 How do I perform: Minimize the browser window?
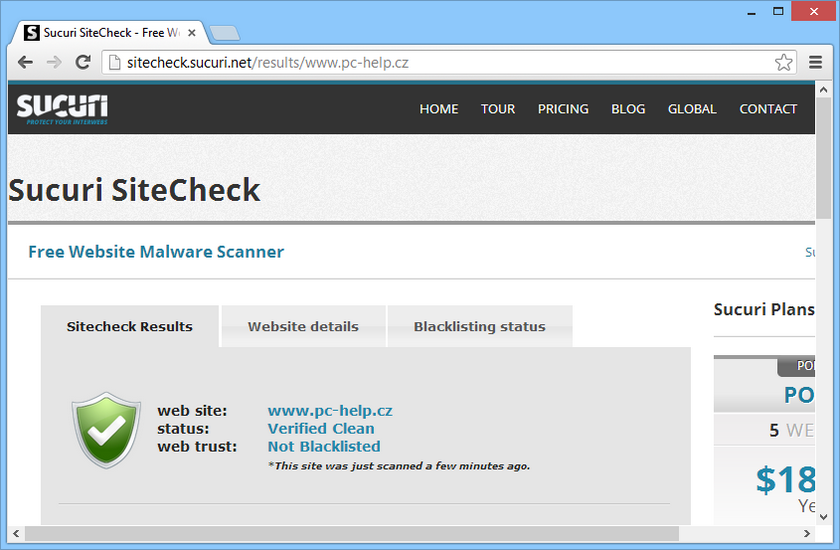pyautogui.click(x=751, y=11)
